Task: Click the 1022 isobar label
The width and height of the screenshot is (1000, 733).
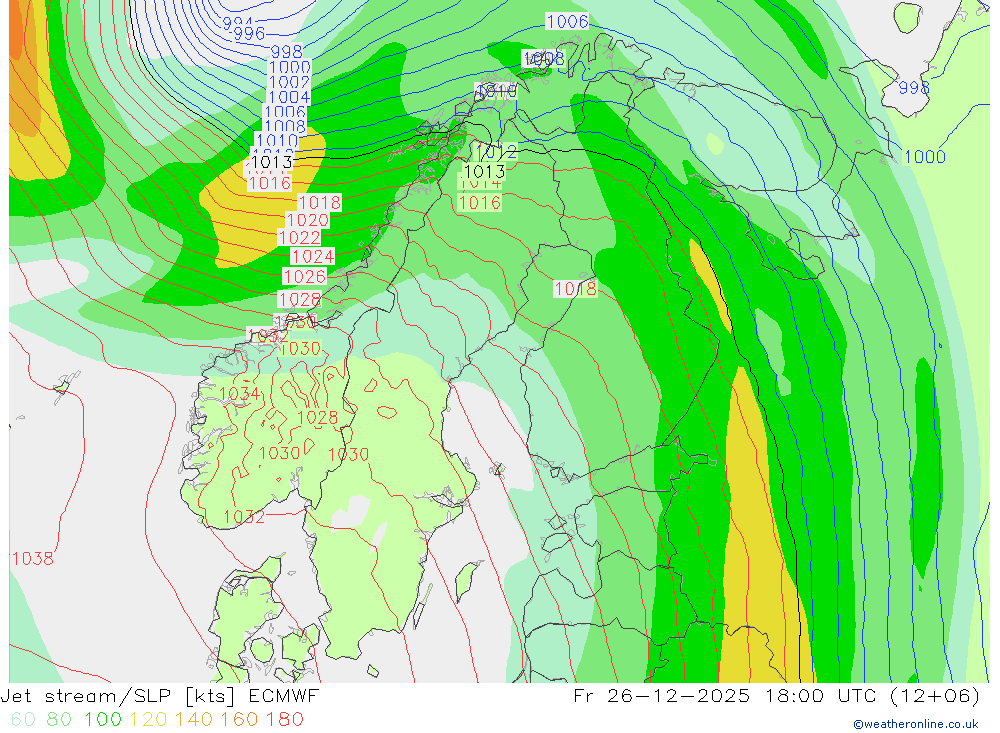Action: click(x=300, y=237)
